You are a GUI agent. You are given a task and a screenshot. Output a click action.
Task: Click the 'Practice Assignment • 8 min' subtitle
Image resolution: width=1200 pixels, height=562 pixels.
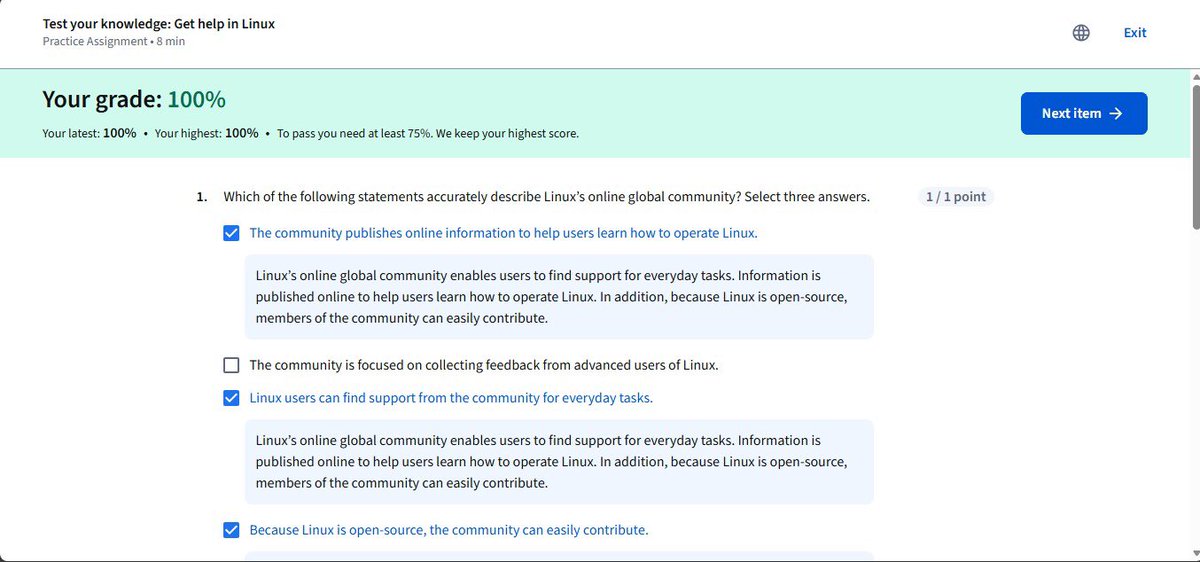114,41
